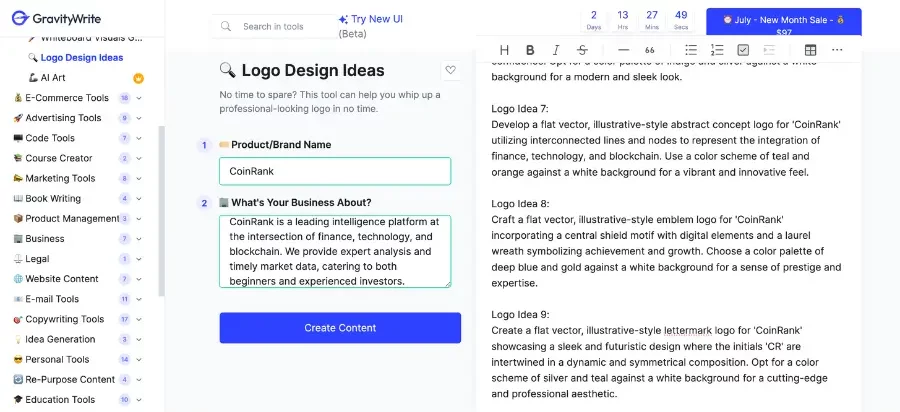Click Logo Idea 8 heading text

tap(520, 204)
